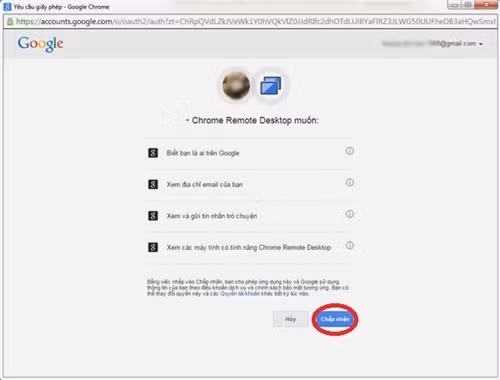Click the 'Chrome Remote Desktop muốn:' heading
This screenshot has height=380, width=500.
(255, 120)
